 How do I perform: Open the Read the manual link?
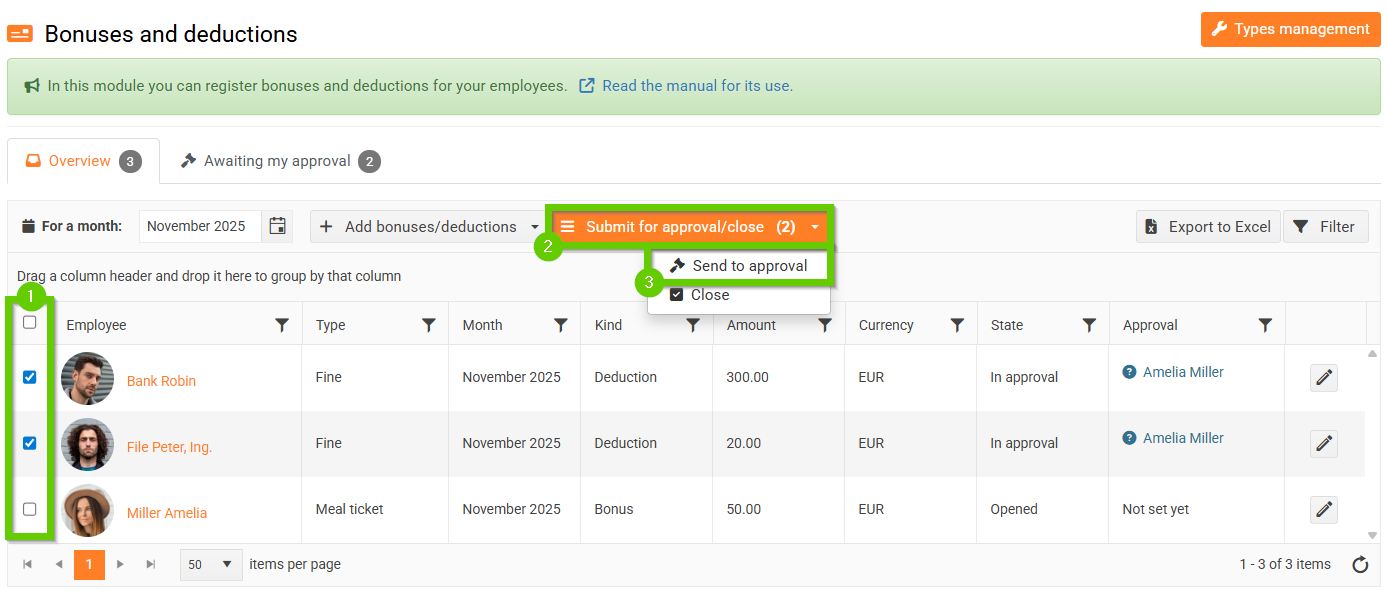[x=697, y=86]
